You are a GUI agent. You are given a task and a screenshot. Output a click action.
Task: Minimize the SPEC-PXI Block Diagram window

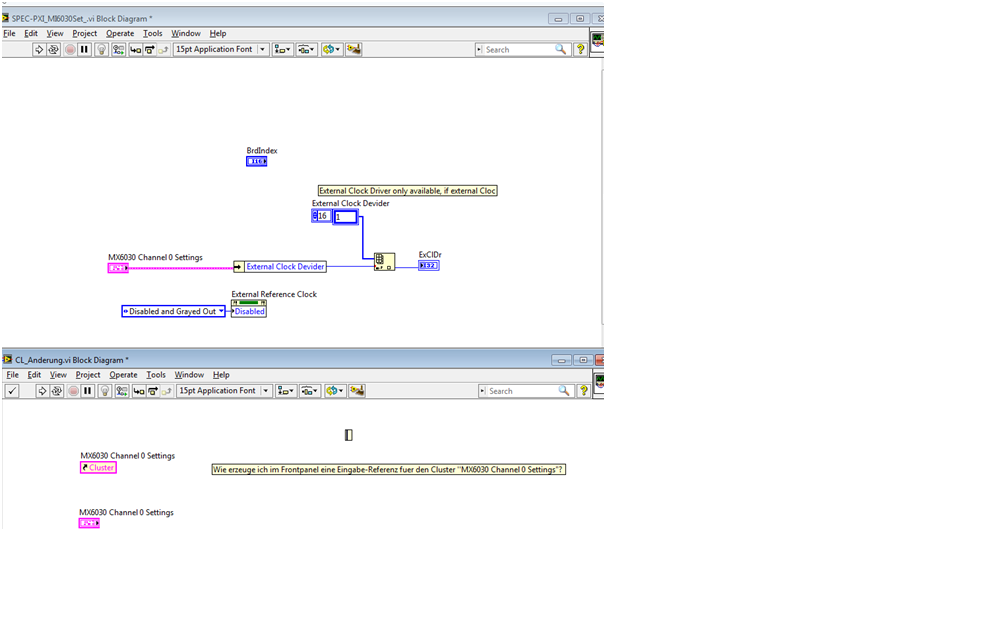pos(558,19)
